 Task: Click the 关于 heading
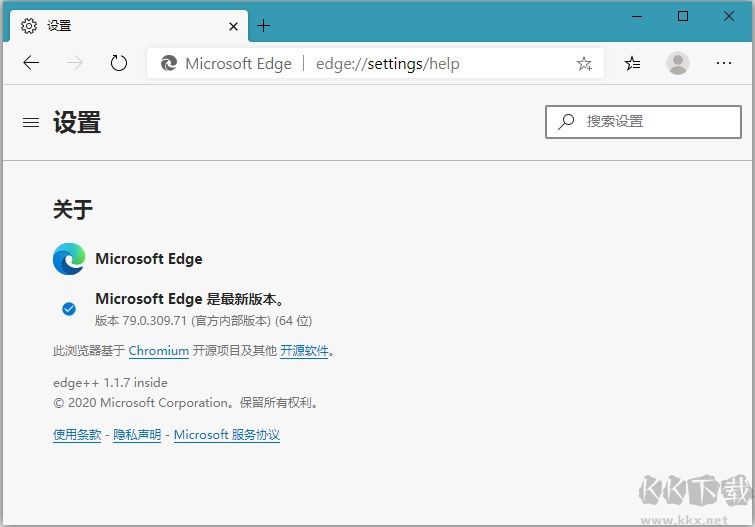(x=73, y=210)
